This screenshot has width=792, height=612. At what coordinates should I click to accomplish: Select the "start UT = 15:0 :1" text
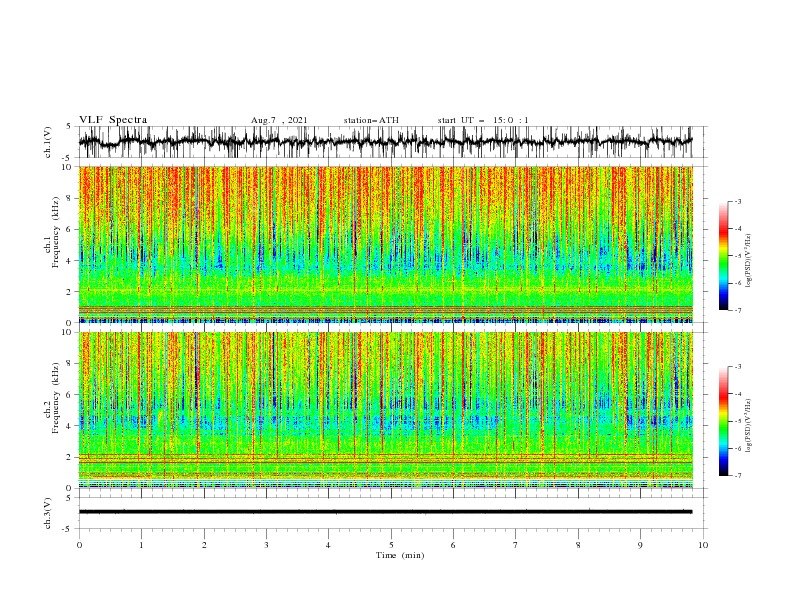pos(483,120)
